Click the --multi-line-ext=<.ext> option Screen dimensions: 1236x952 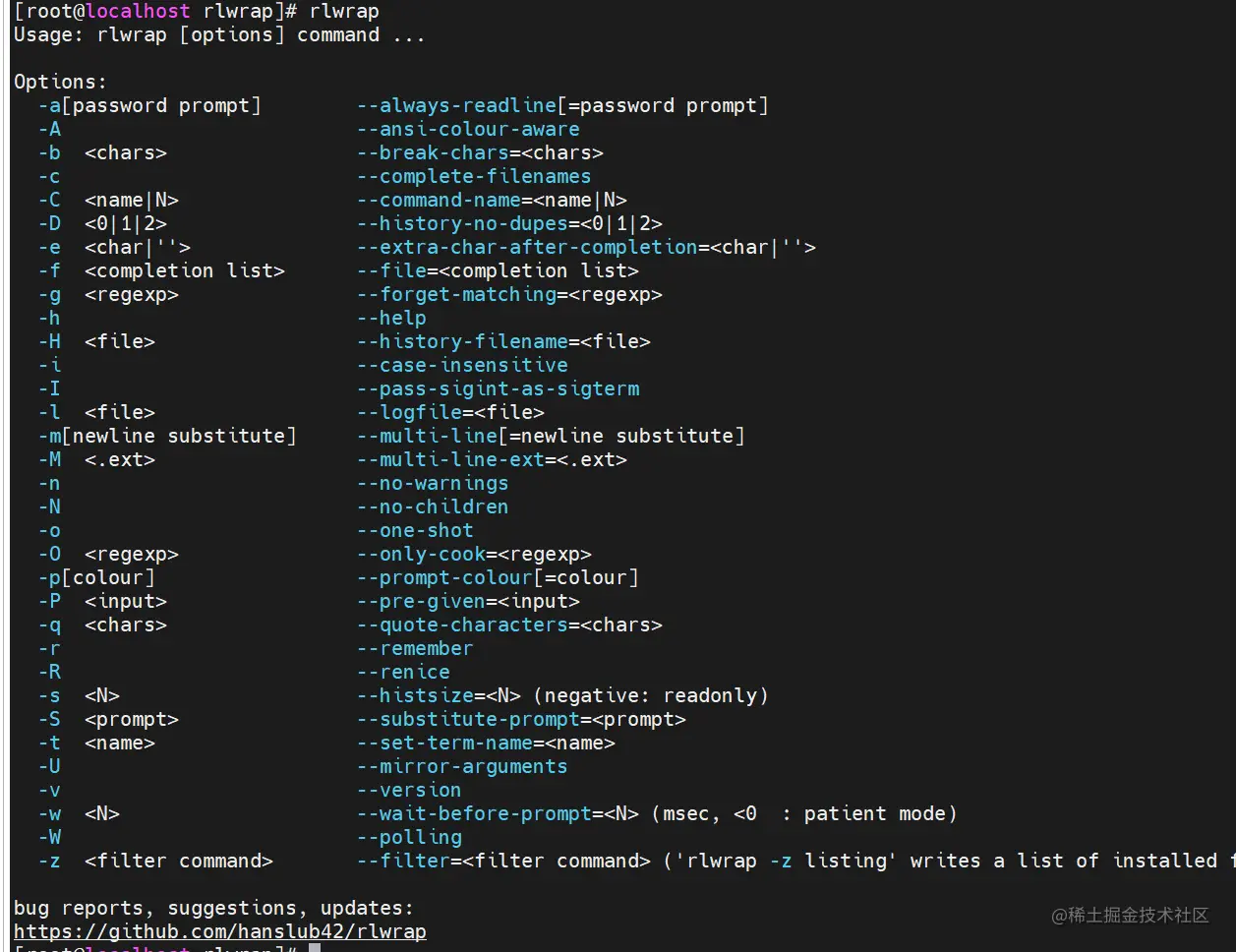[492, 459]
